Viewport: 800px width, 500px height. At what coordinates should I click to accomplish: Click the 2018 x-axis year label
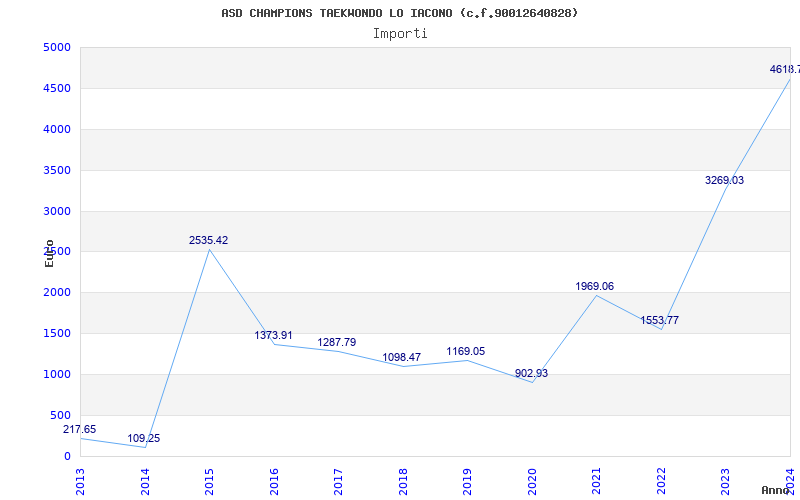[x=403, y=482]
